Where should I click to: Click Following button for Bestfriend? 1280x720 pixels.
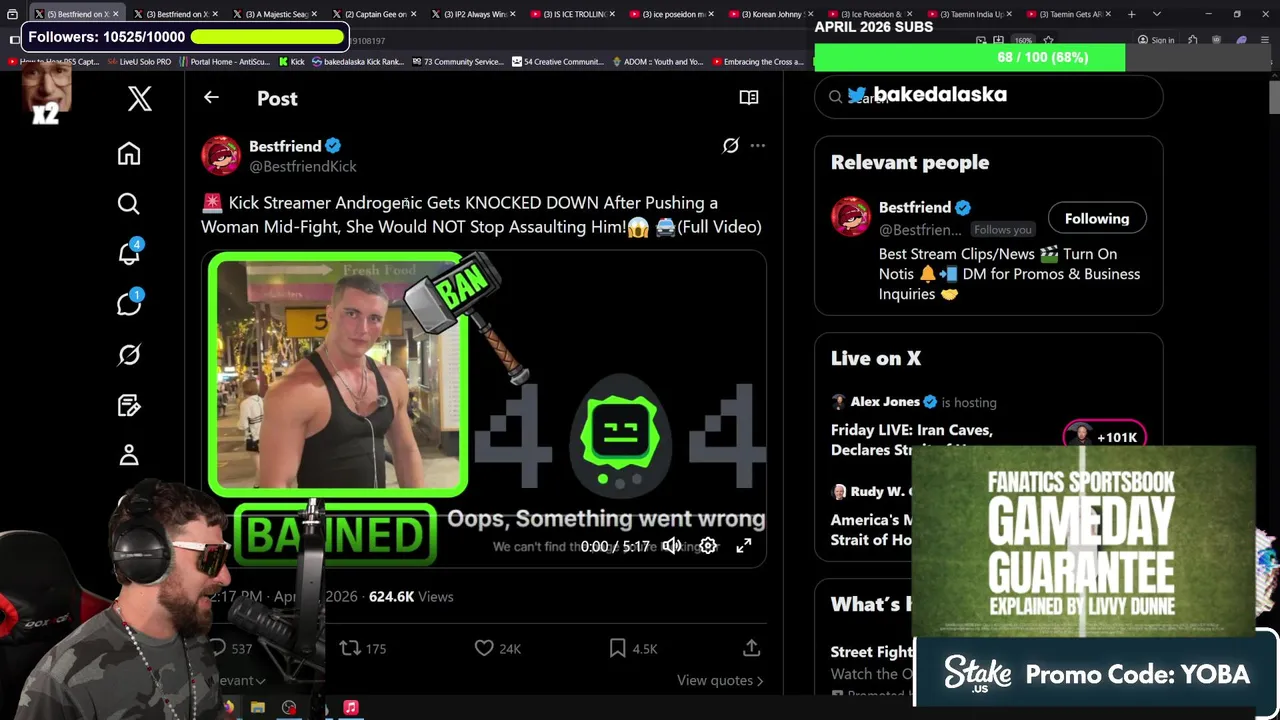click(1097, 218)
